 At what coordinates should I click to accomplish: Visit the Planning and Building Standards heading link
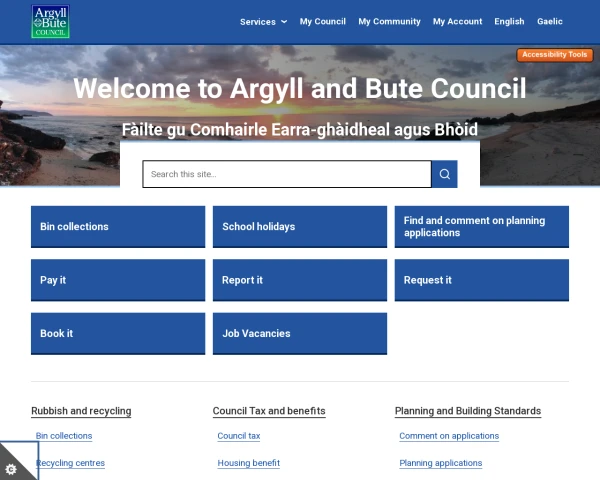tap(468, 411)
